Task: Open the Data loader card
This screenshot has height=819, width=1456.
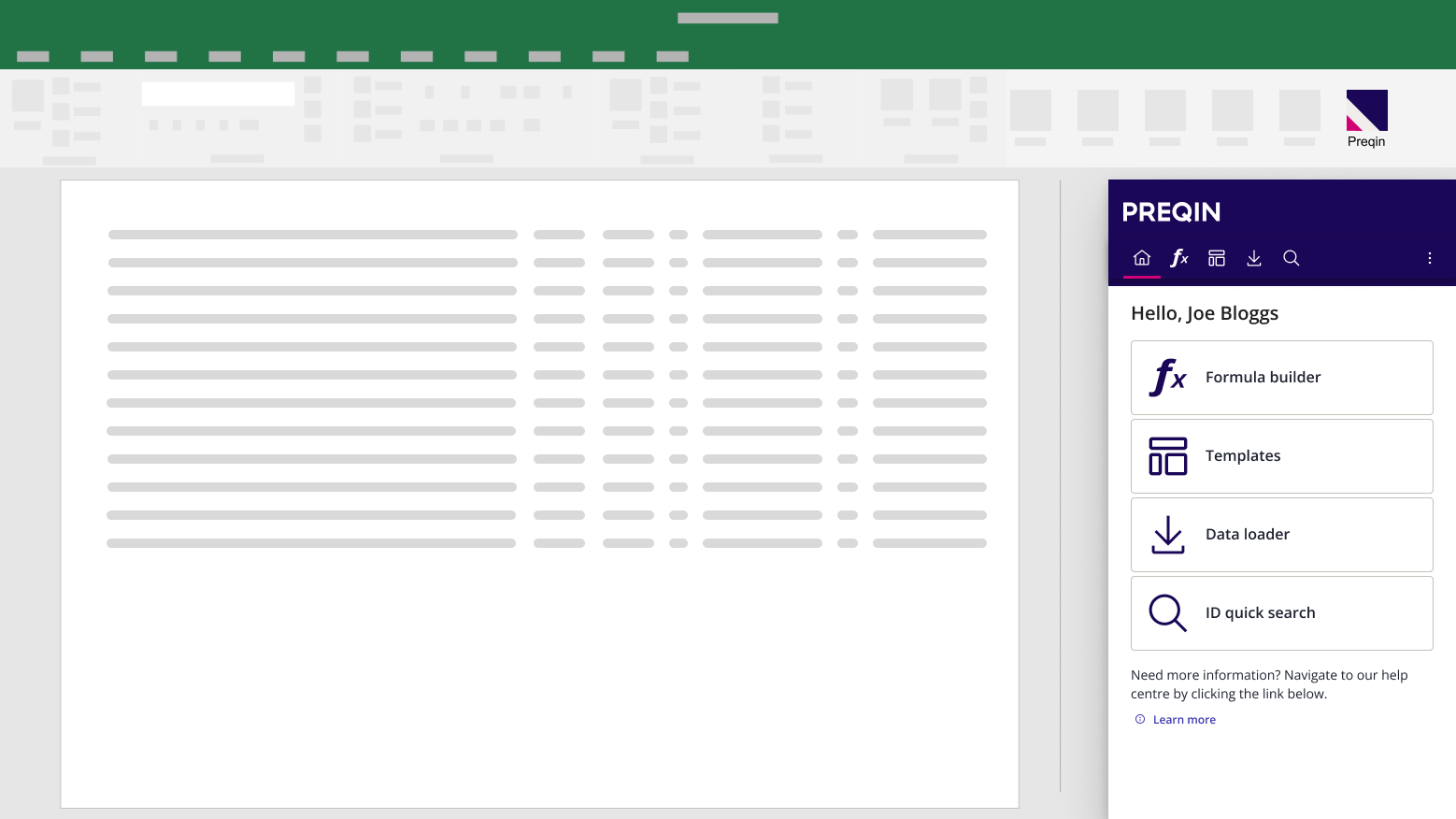Action: tap(1281, 534)
